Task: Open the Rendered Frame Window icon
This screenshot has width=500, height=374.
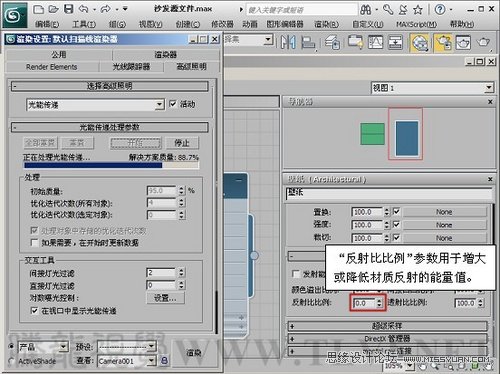Action: [463, 43]
